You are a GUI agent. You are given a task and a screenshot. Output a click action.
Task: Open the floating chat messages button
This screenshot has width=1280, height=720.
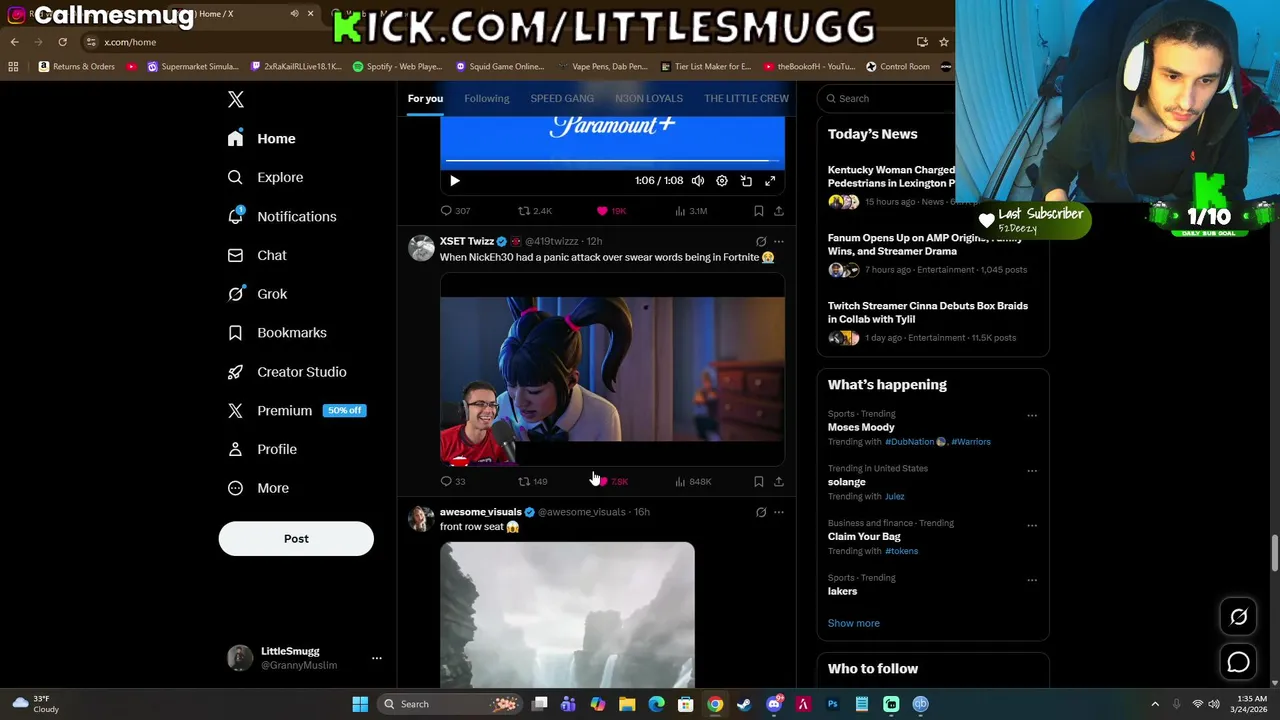1238,662
